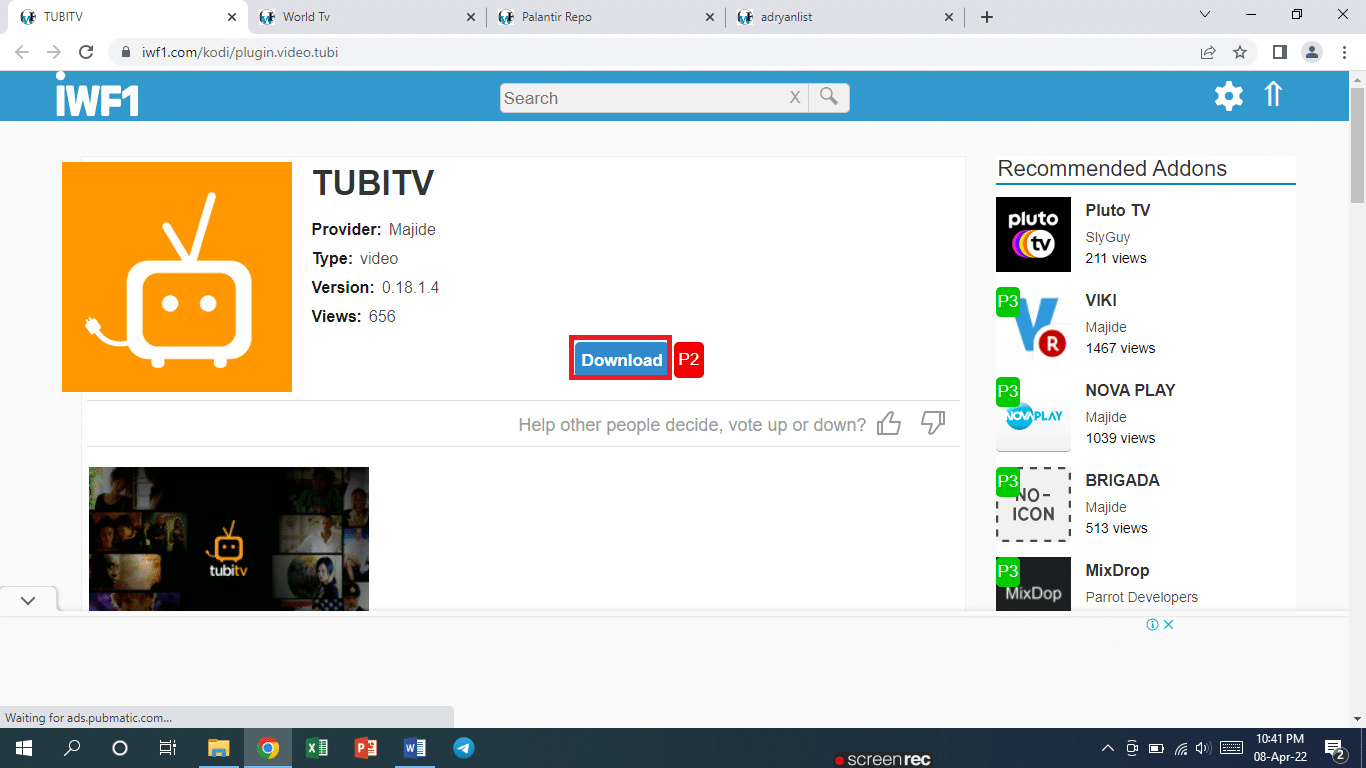The image size is (1366, 768).
Task: Open the volume control icon
Action: (1203, 748)
